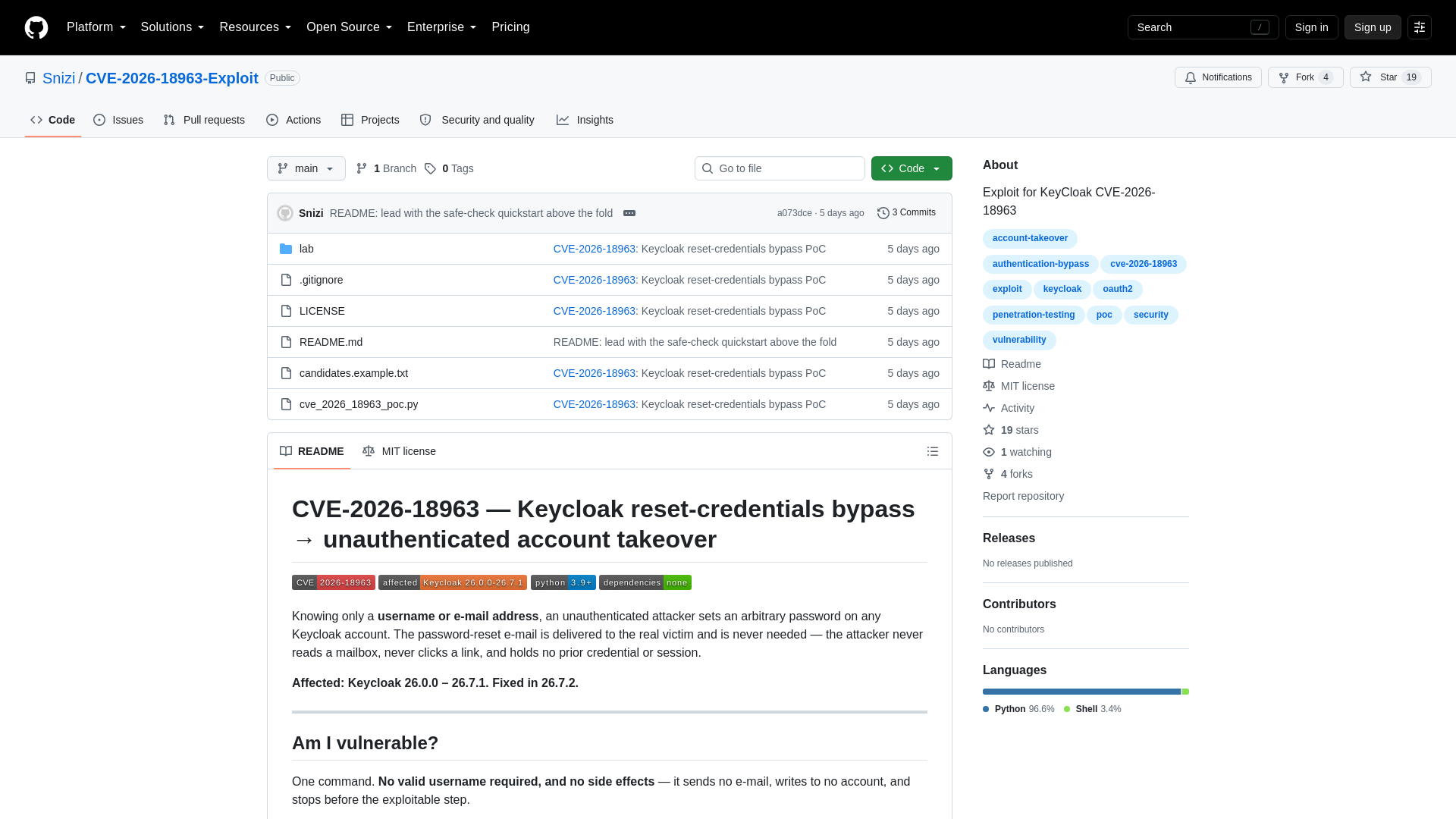The image size is (1456, 819).
Task: Click the account-takeover topic tag
Action: (1030, 238)
